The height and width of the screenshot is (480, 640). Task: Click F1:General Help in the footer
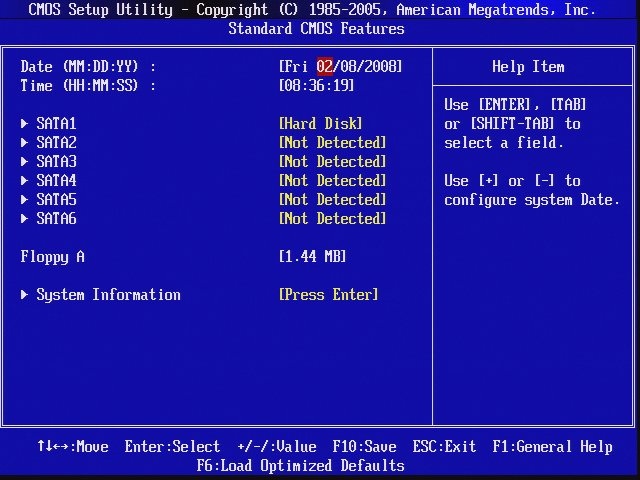coord(552,447)
